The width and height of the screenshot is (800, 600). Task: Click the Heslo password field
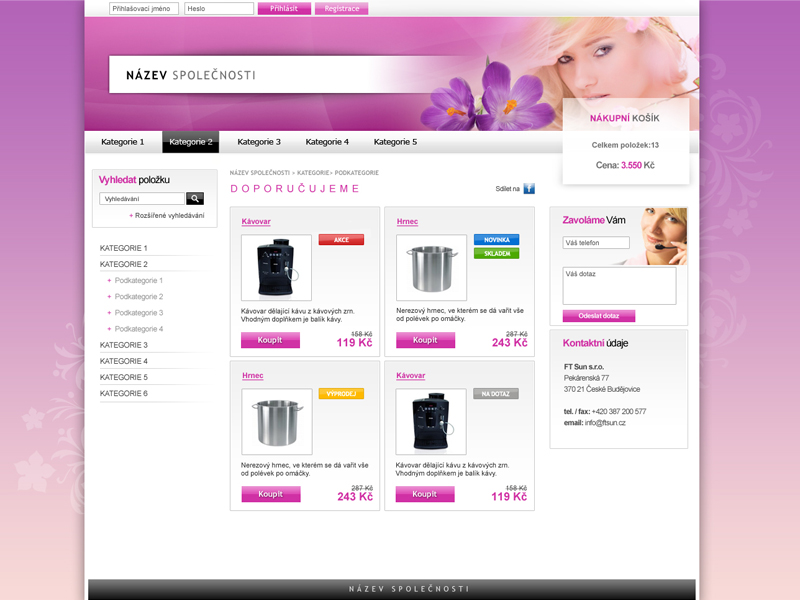pyautogui.click(x=218, y=9)
